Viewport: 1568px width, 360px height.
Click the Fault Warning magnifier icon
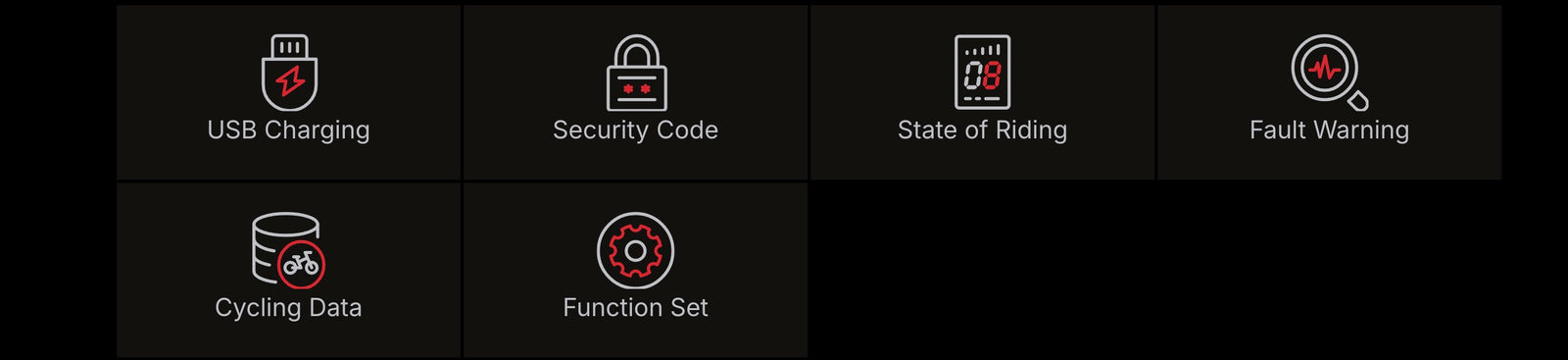point(1330,73)
